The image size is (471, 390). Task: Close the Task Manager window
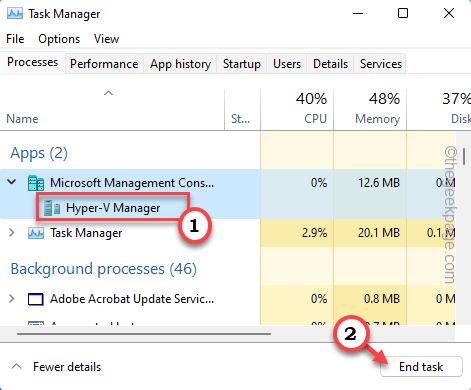(x=449, y=14)
